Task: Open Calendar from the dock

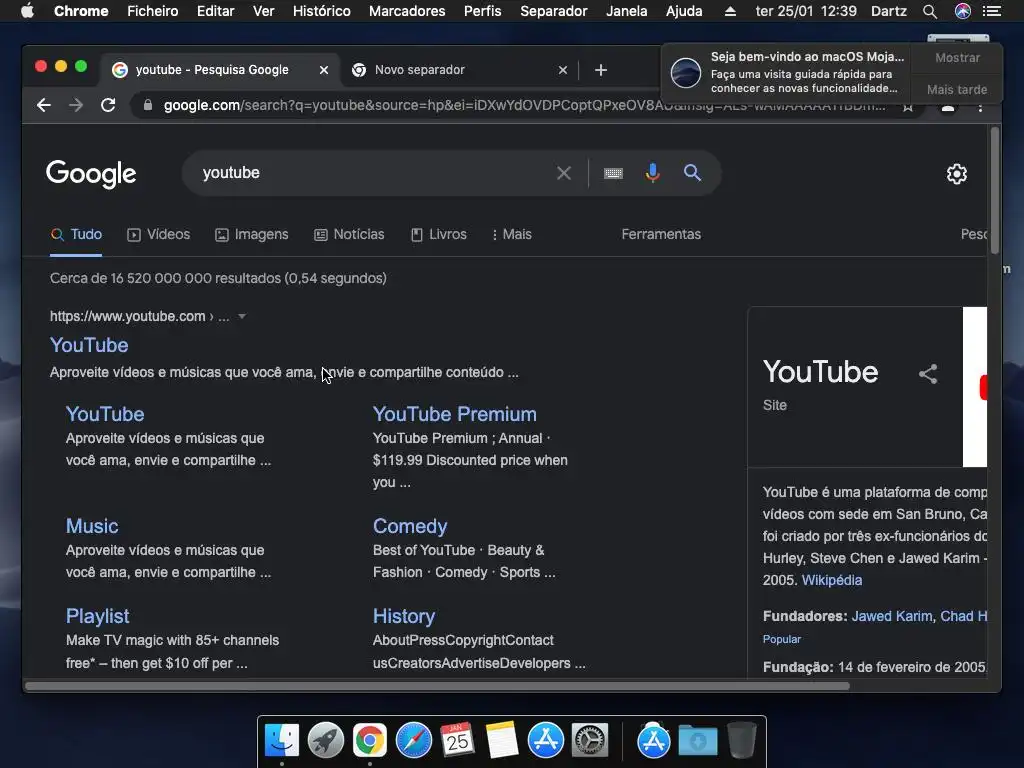Action: [457, 741]
